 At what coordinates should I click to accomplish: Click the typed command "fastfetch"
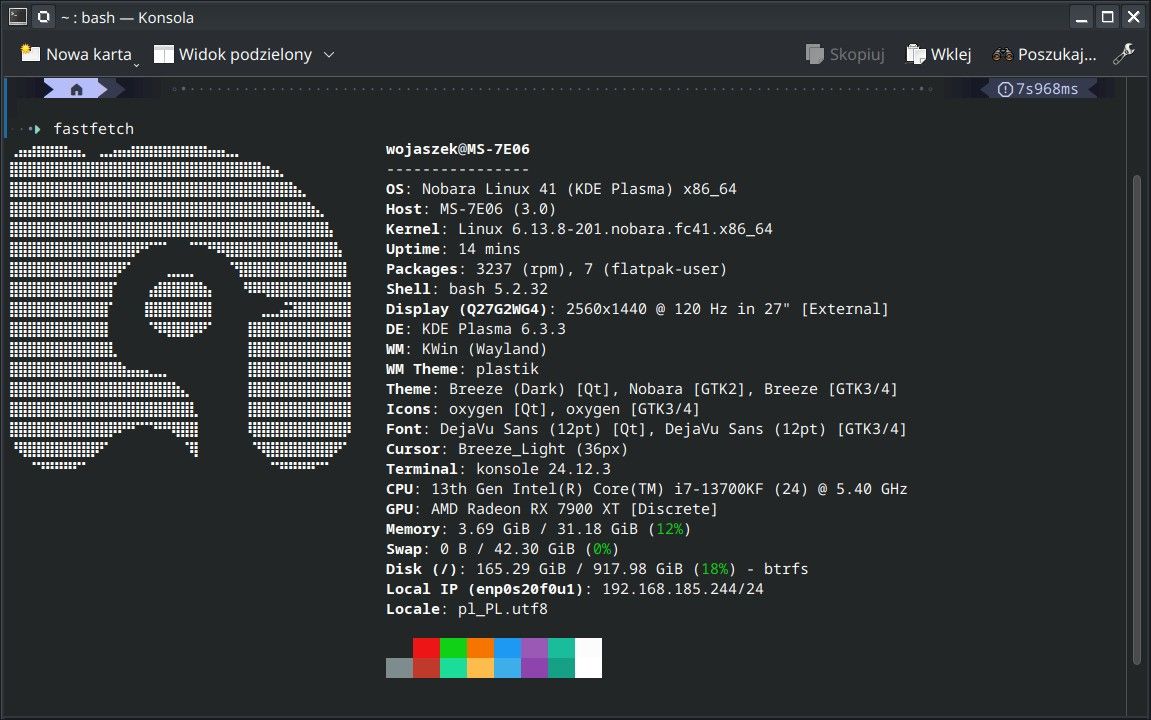click(x=94, y=129)
